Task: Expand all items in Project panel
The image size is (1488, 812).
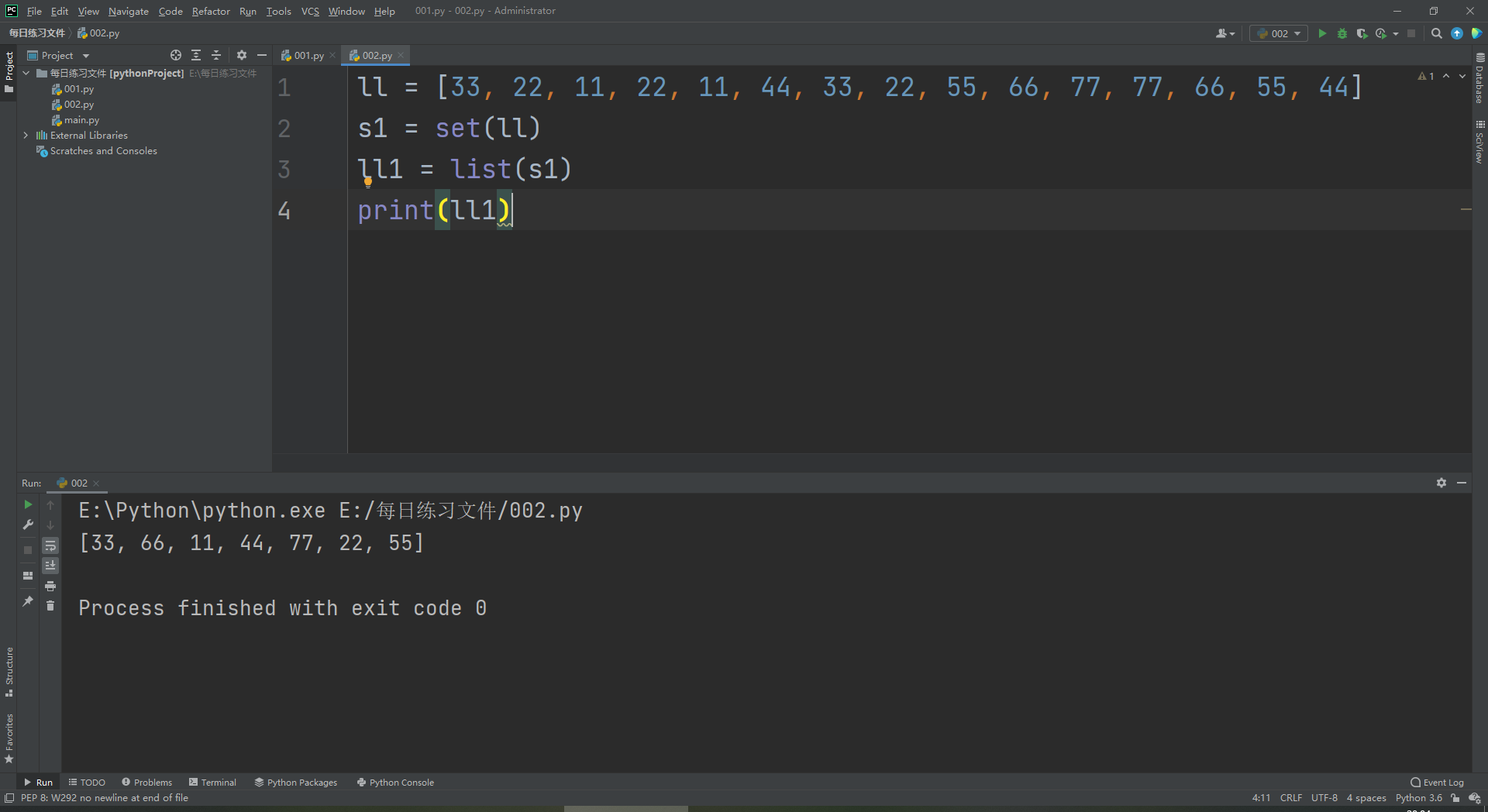Action: pyautogui.click(x=196, y=55)
